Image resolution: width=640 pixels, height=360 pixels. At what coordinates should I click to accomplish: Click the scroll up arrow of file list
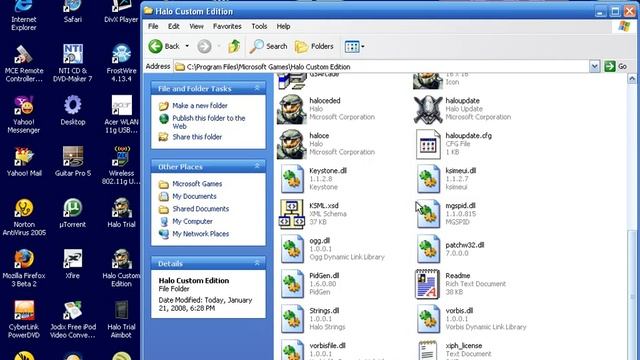(x=631, y=79)
